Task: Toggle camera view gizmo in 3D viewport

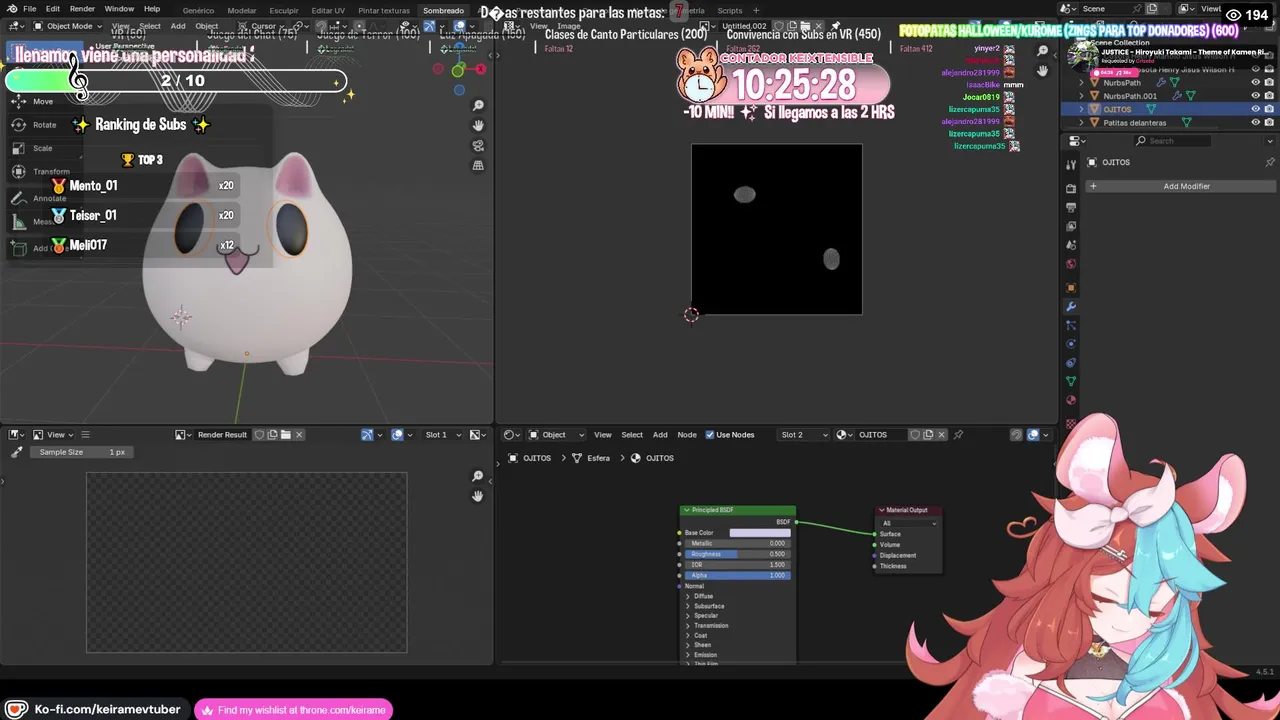Action: click(478, 145)
